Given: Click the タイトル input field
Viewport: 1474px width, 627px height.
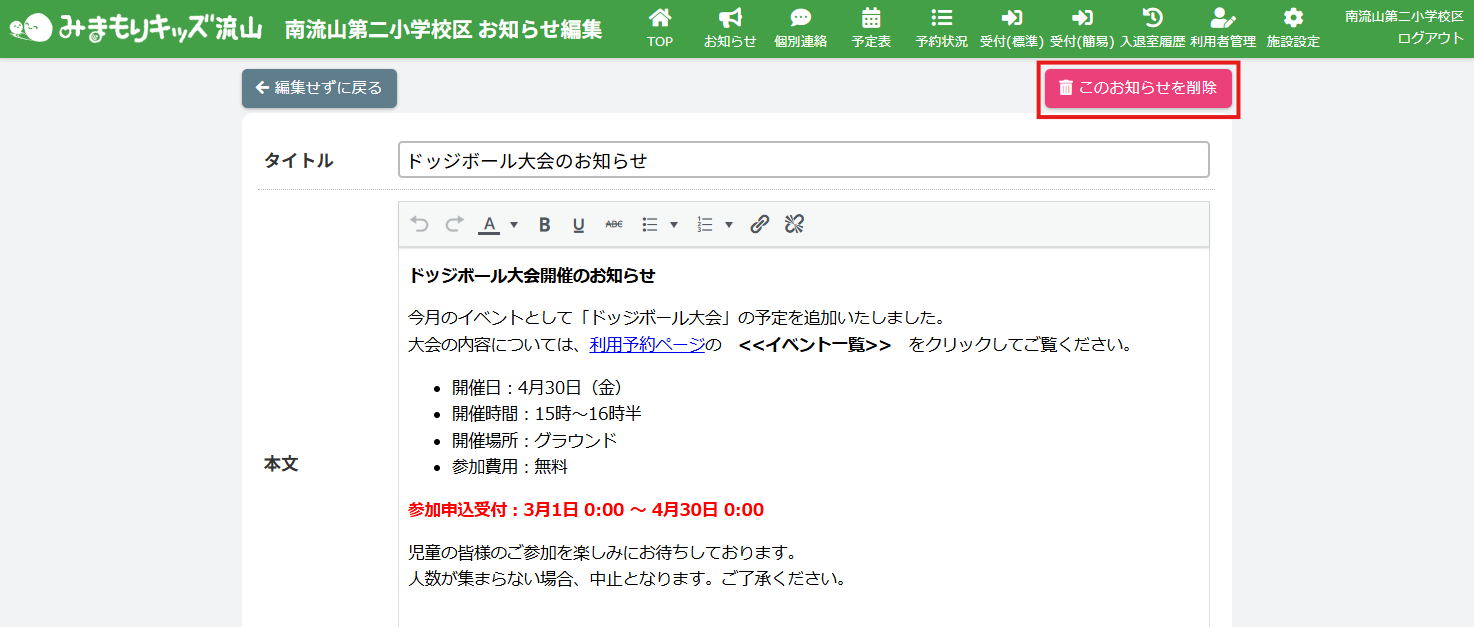Looking at the screenshot, I should click(803, 160).
